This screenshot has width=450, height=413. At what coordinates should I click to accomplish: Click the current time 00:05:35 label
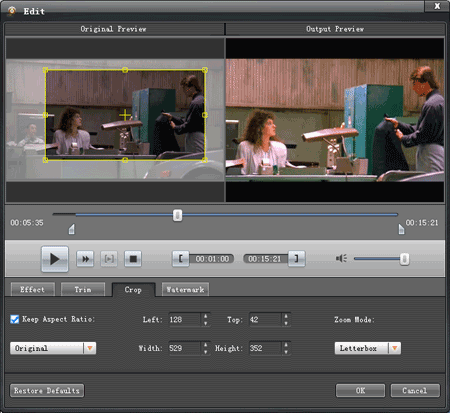point(27,223)
